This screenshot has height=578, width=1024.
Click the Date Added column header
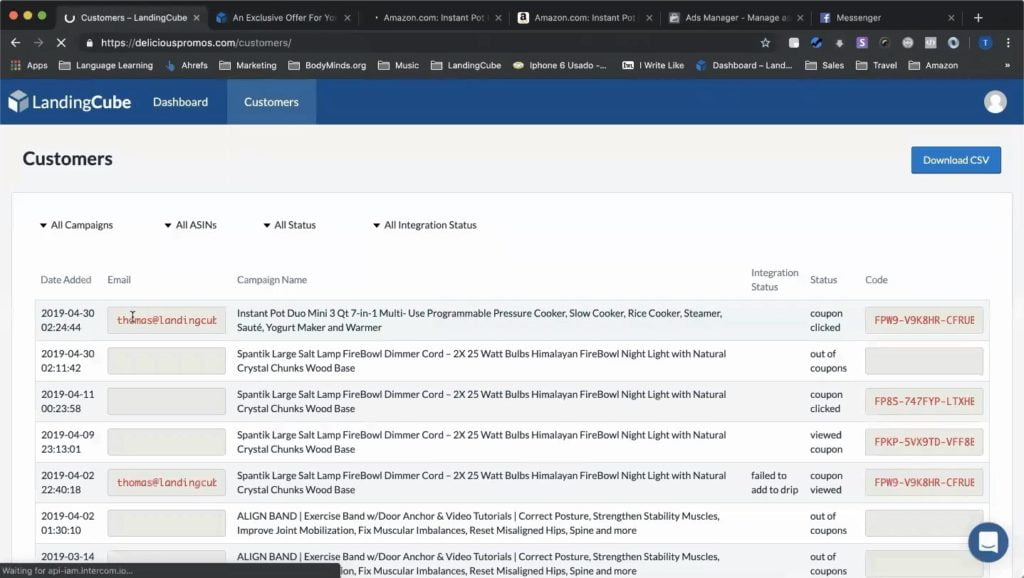[66, 280]
